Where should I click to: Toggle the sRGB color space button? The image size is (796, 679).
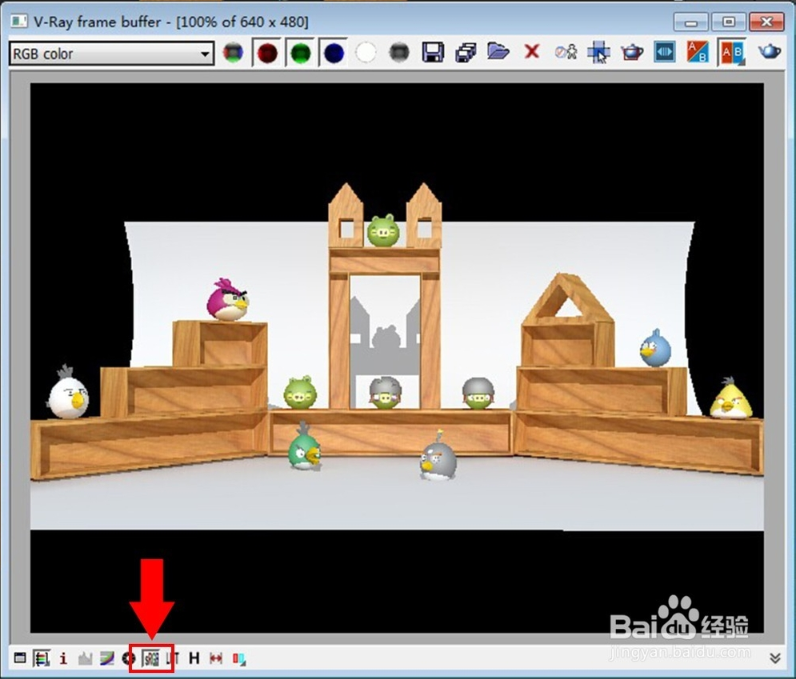[151, 659]
